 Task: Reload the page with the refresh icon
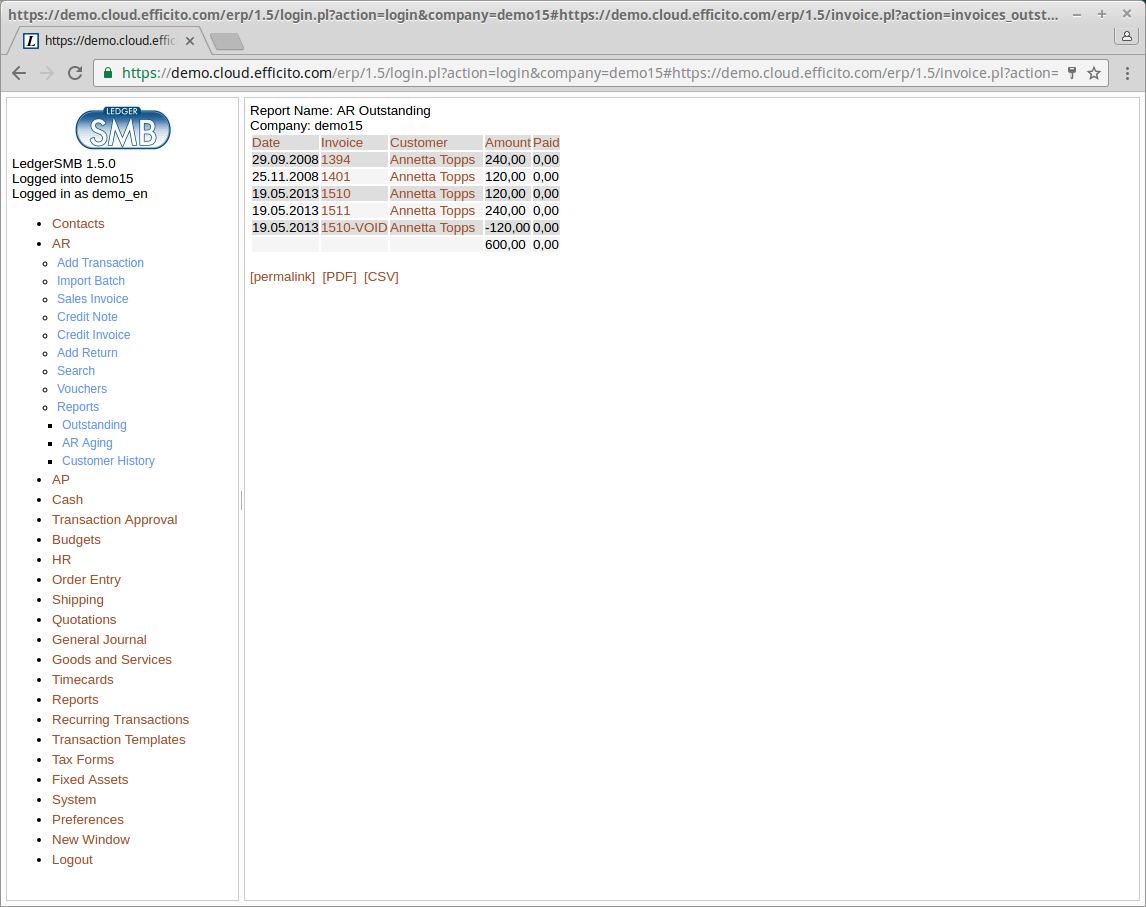point(74,73)
